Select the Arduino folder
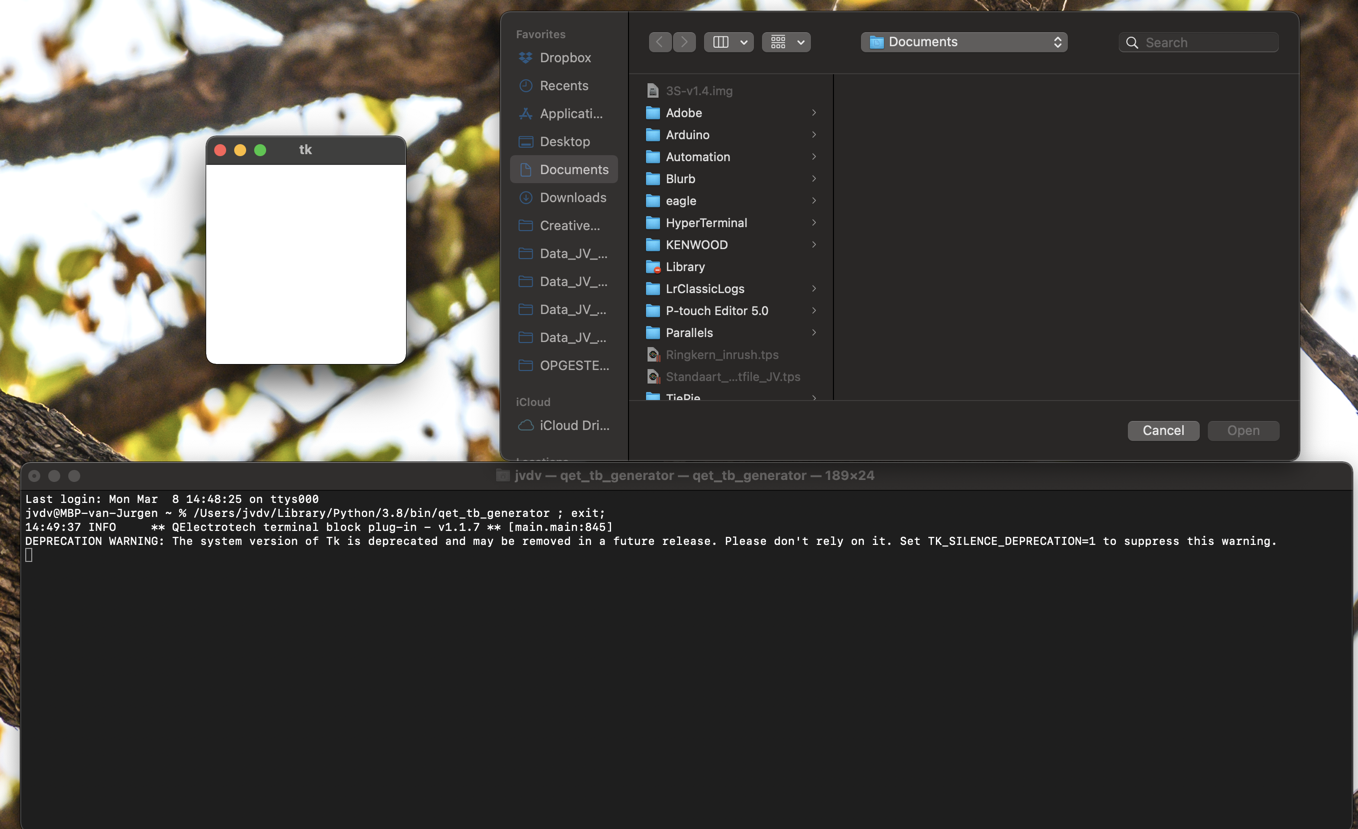1358x829 pixels. pyautogui.click(x=687, y=135)
